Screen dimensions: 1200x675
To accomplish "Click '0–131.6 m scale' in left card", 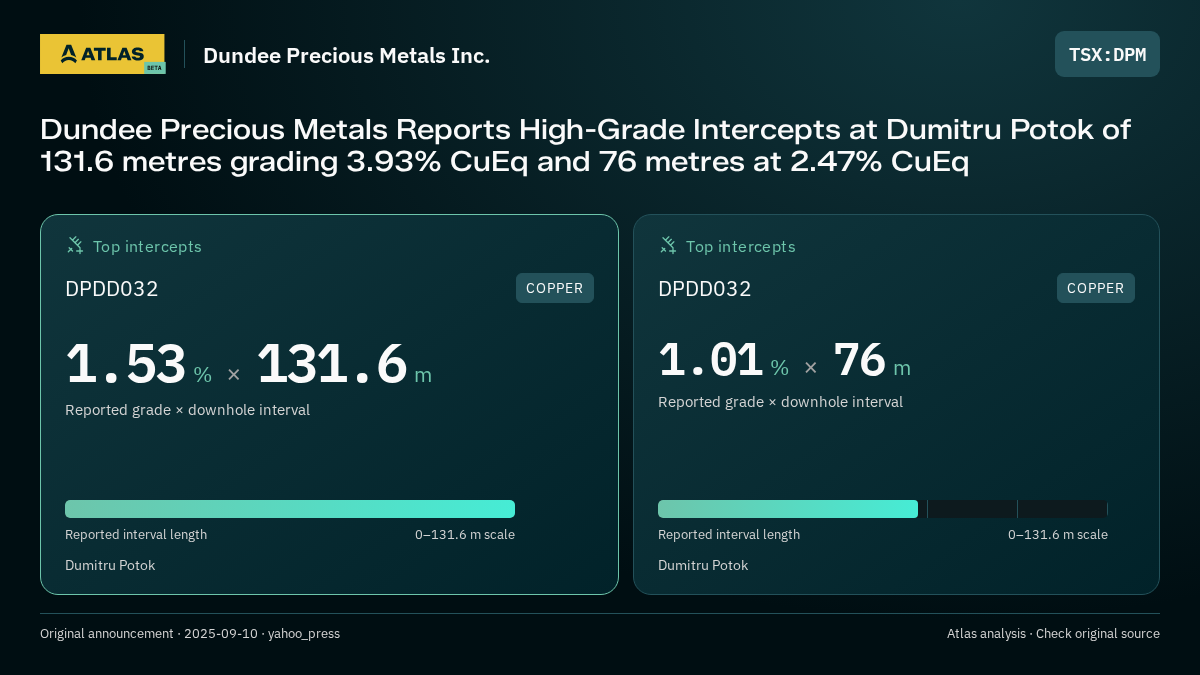I will [465, 535].
